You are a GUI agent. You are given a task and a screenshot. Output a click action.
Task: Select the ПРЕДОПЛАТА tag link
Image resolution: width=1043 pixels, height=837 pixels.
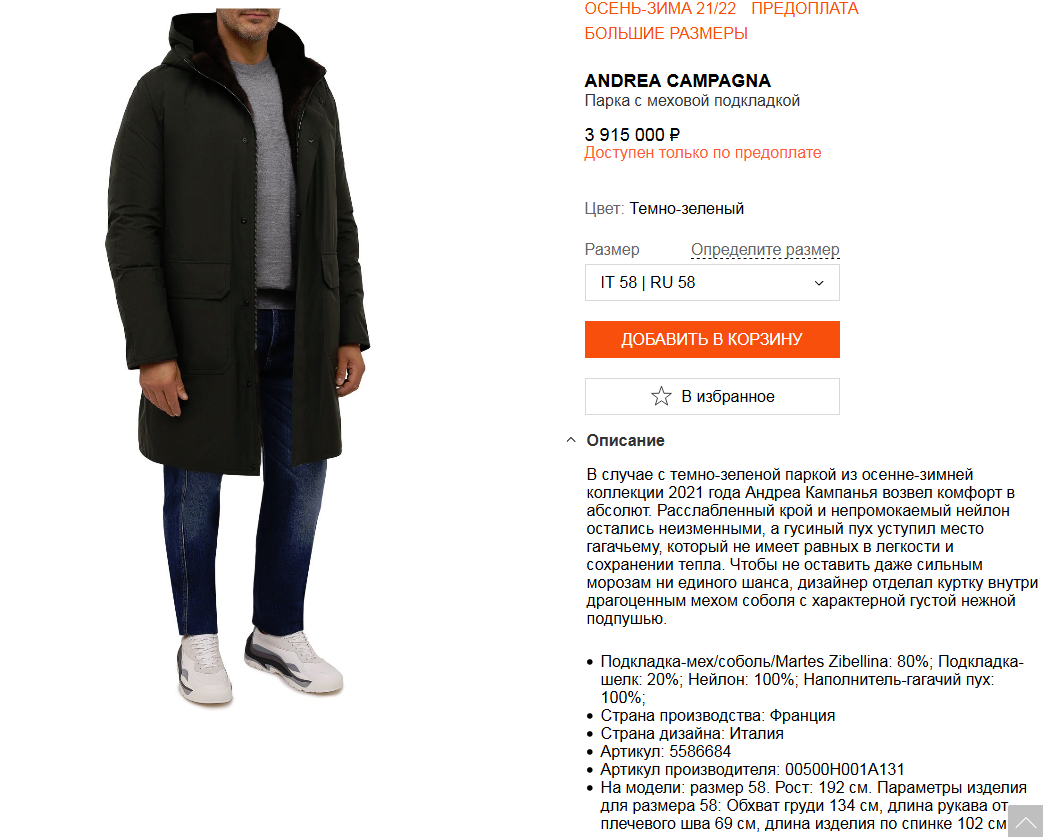tap(805, 9)
